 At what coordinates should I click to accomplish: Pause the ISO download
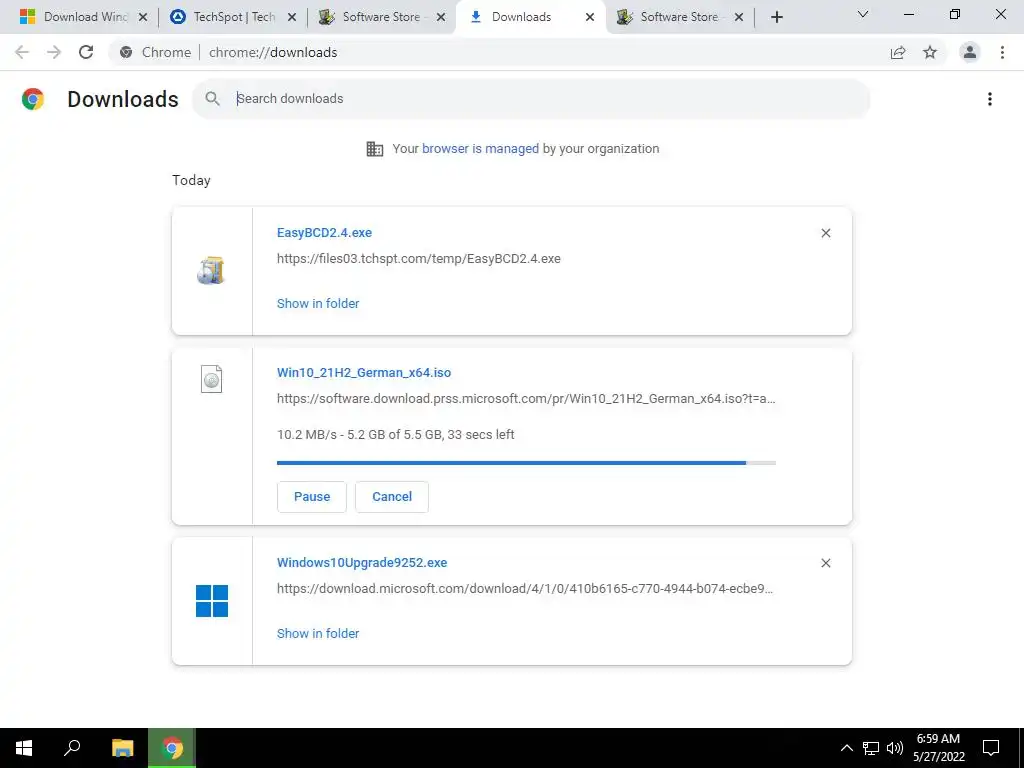click(x=312, y=496)
